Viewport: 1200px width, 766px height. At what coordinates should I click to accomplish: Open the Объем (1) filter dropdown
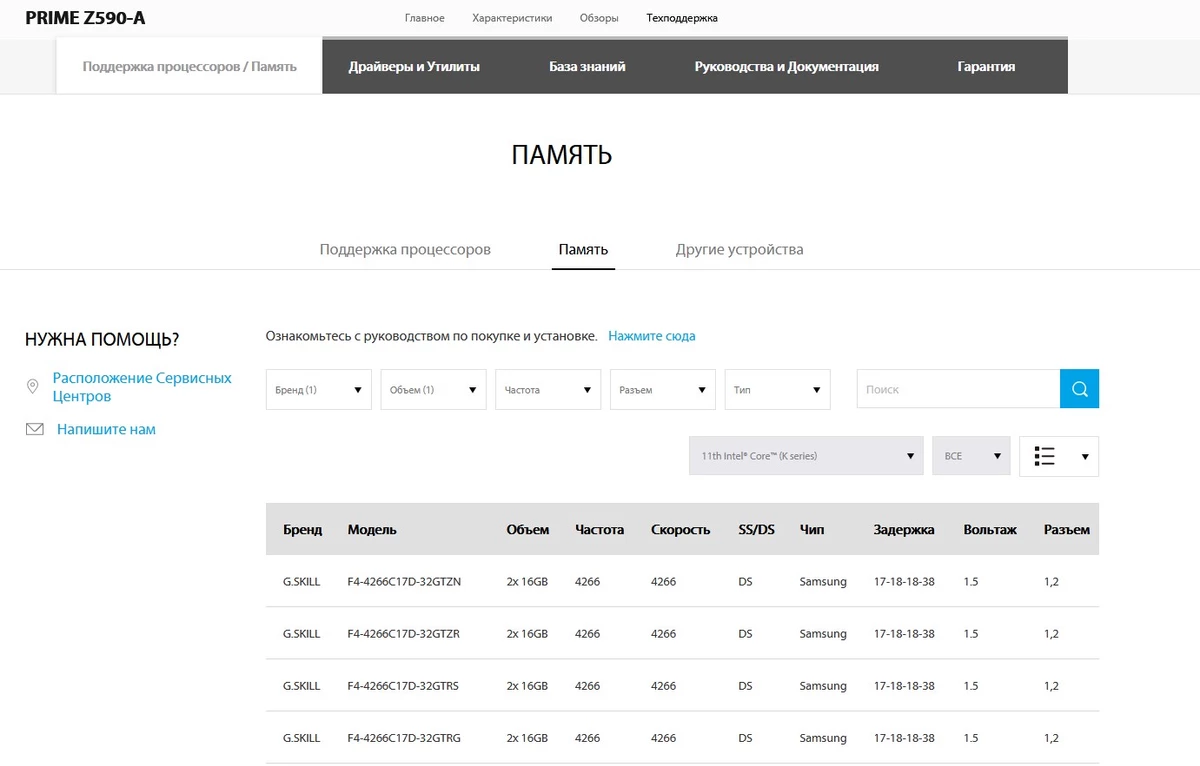433,389
